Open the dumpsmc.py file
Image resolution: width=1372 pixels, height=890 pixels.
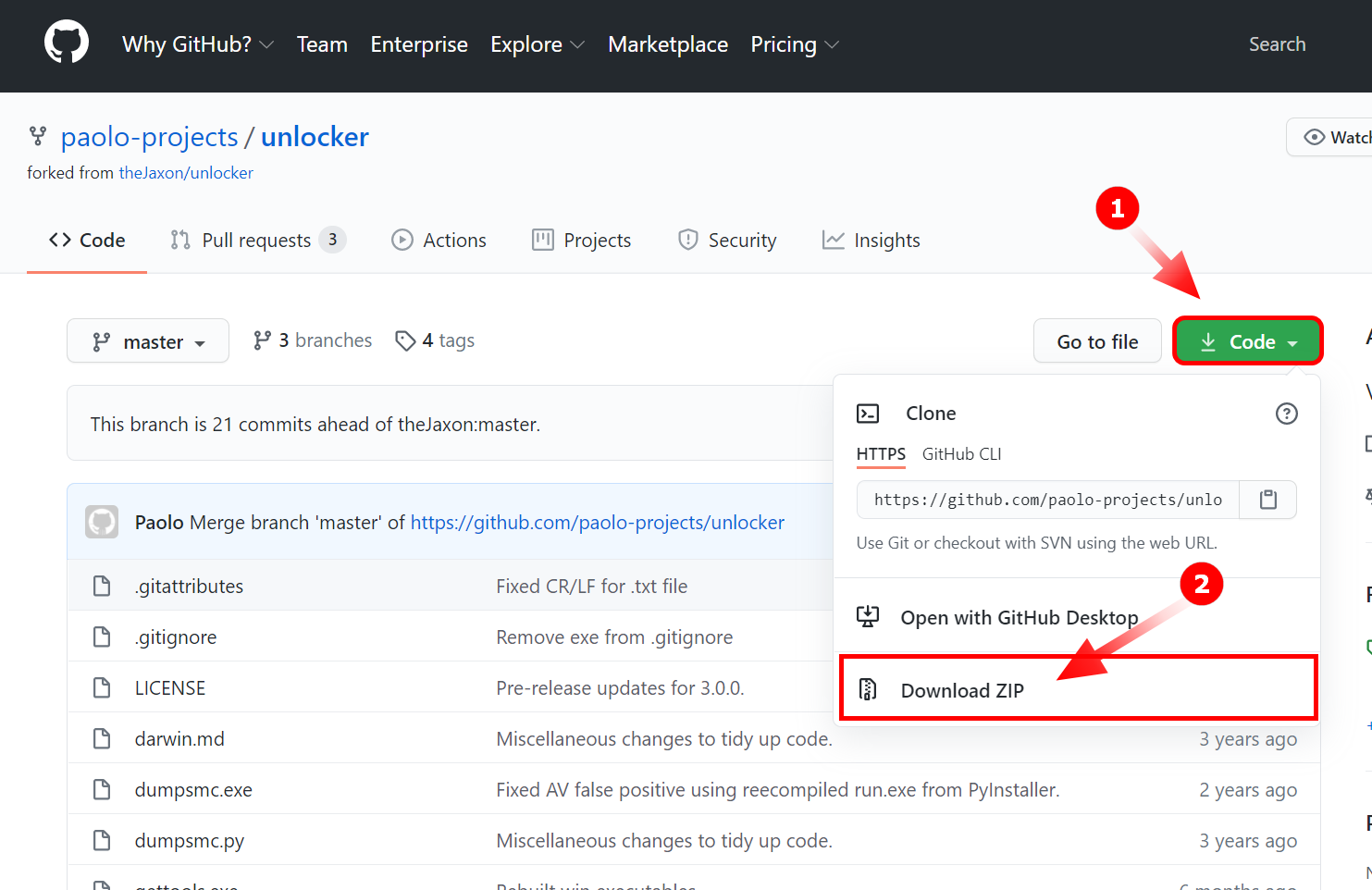pos(190,841)
